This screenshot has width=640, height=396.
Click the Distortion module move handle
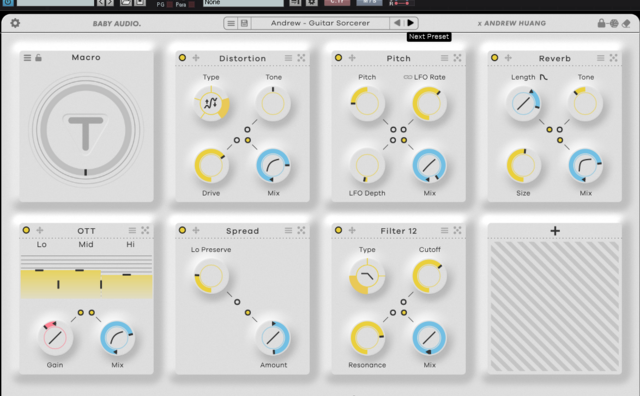[196, 58]
